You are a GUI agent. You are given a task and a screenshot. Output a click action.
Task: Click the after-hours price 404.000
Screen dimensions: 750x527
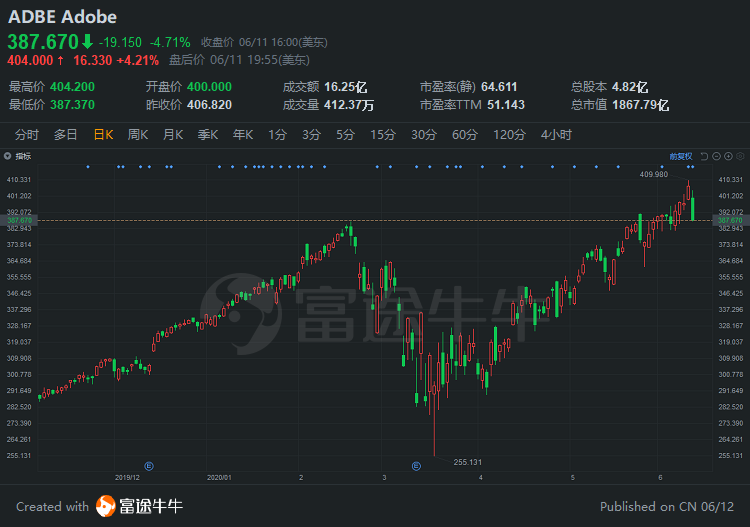pos(30,60)
